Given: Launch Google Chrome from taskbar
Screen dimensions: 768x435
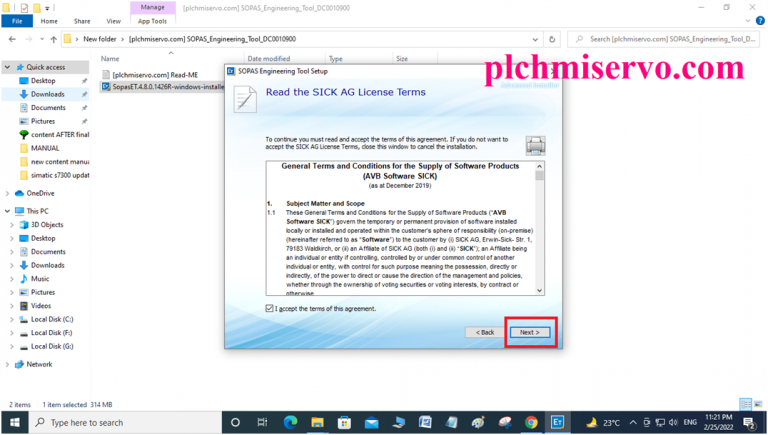Looking at the screenshot, I should (x=531, y=422).
